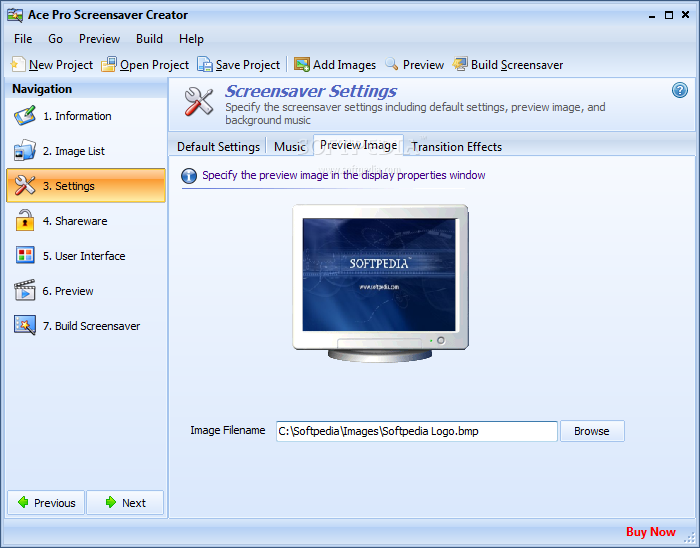Viewport: 700px width, 548px height.
Task: Click the Next button label
Action: click(134, 503)
